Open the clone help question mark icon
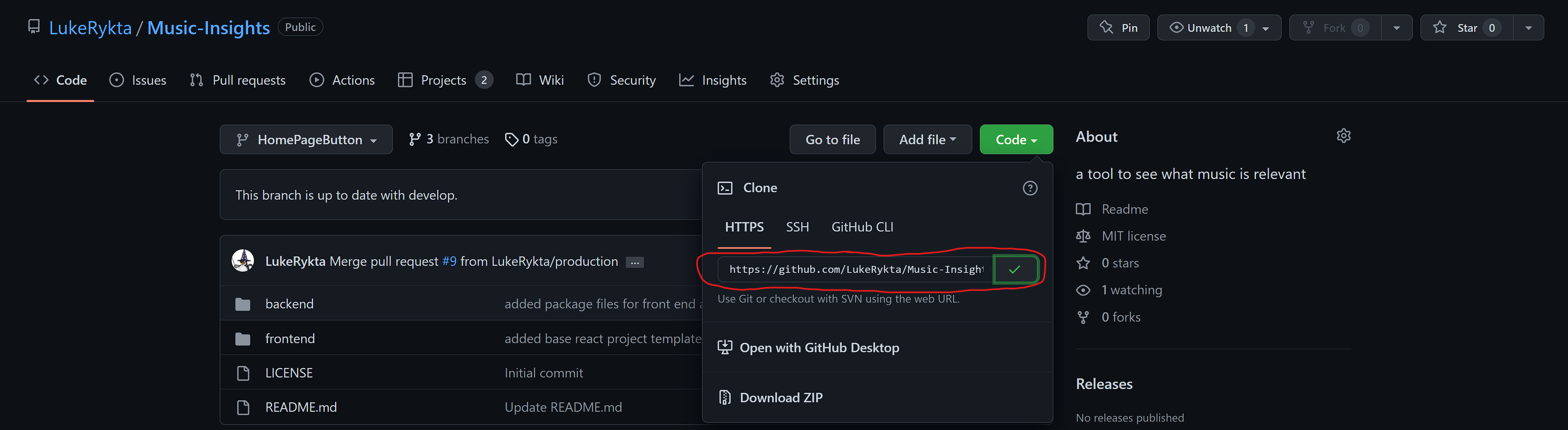Viewport: 1568px width, 430px height. pyautogui.click(x=1030, y=188)
